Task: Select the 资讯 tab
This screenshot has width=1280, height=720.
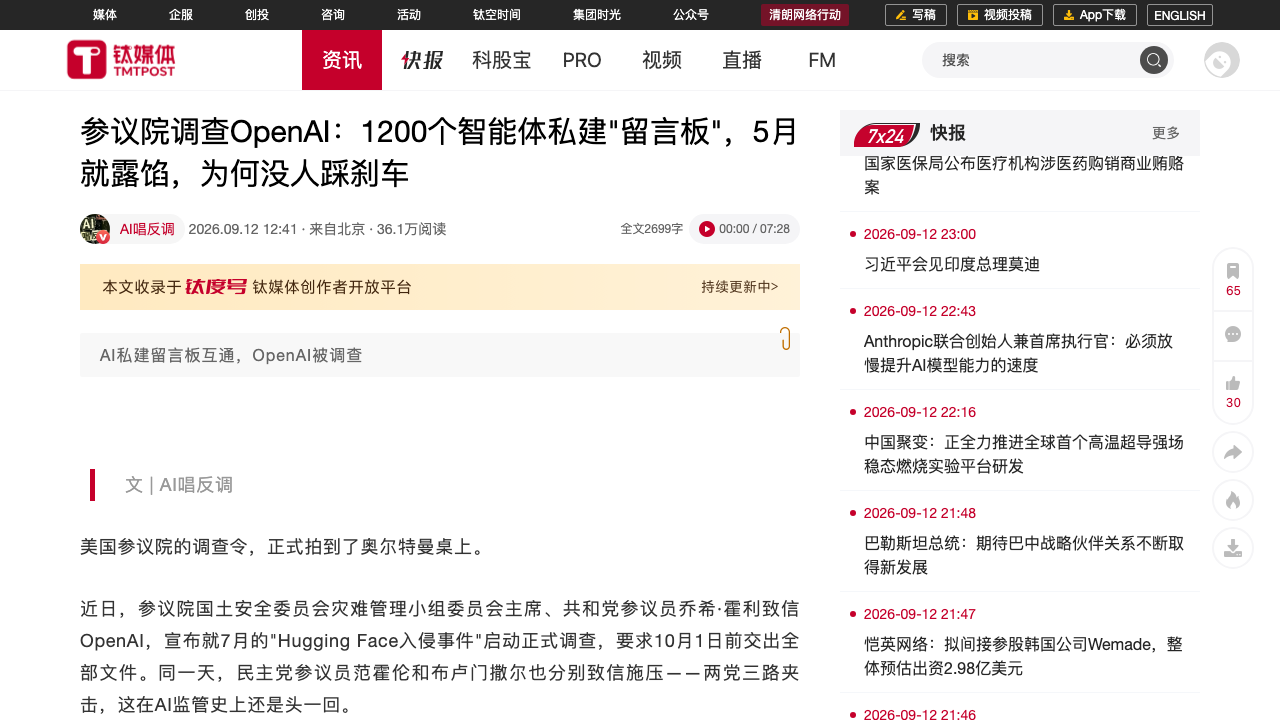Action: pos(342,60)
